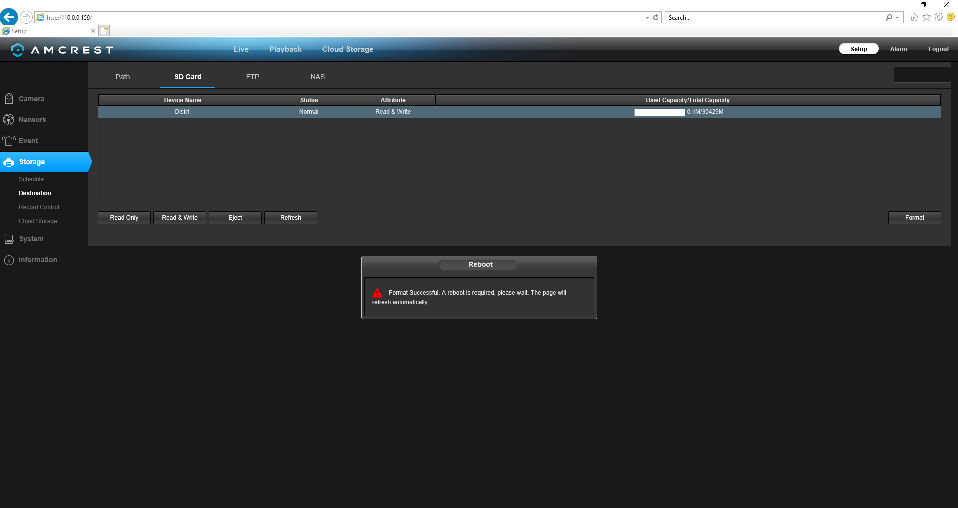Viewport: 958px width, 508px height.
Task: Open the Favorites star icon
Action: (926, 17)
